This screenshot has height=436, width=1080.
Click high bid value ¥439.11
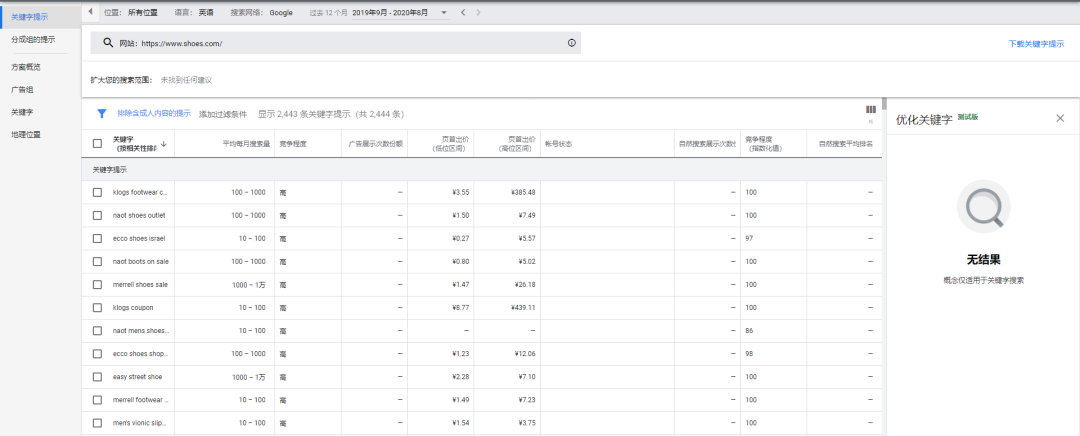[524, 308]
